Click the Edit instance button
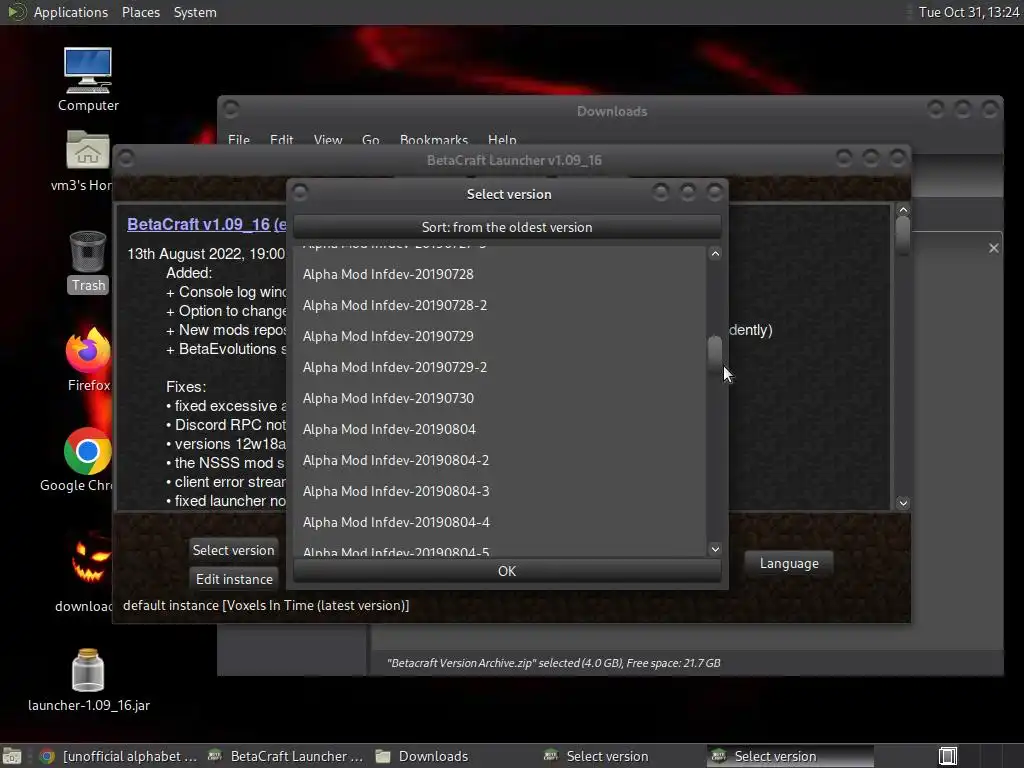This screenshot has height=768, width=1024. pos(234,579)
